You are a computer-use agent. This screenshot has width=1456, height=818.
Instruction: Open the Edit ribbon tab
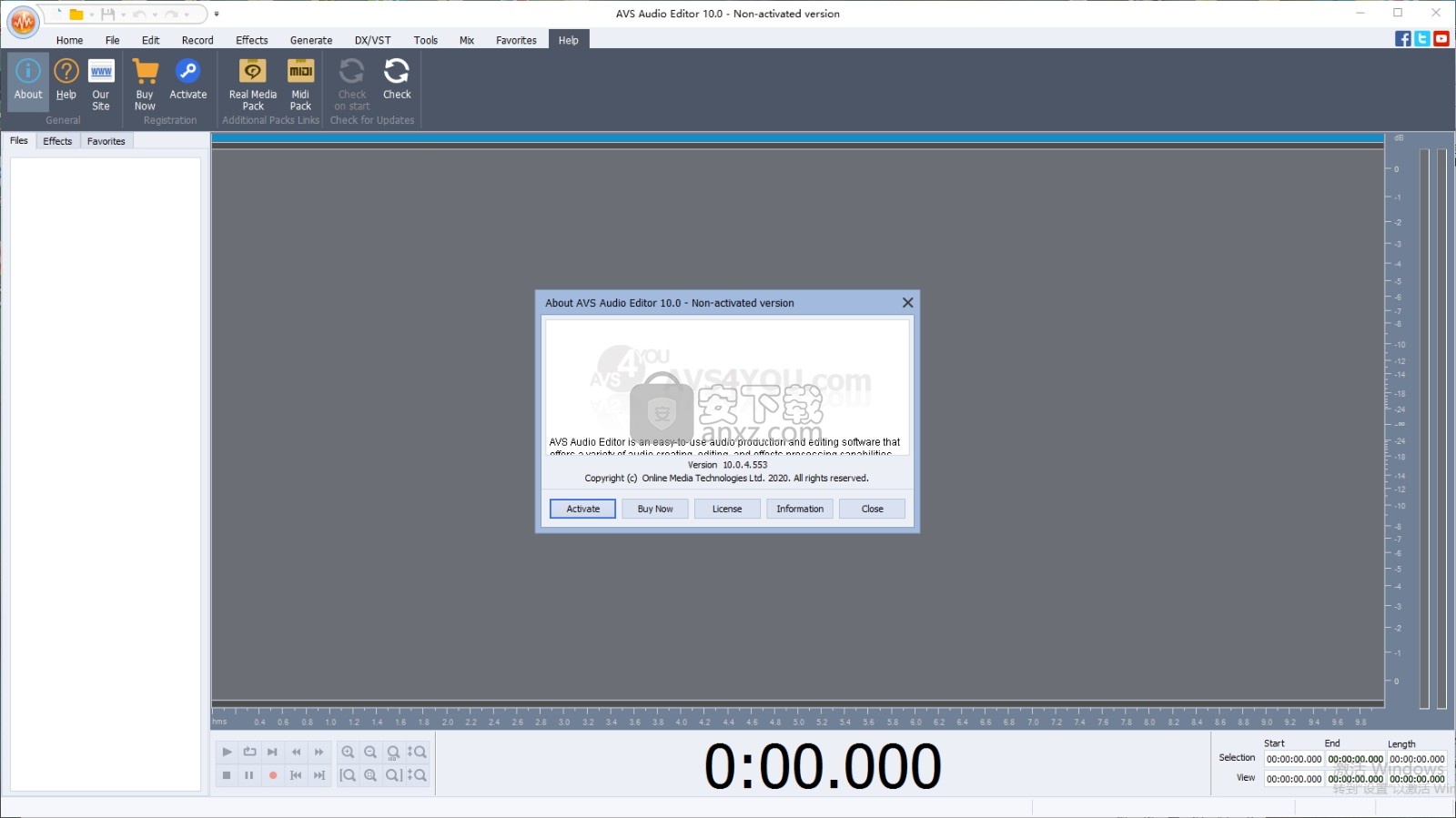(150, 40)
